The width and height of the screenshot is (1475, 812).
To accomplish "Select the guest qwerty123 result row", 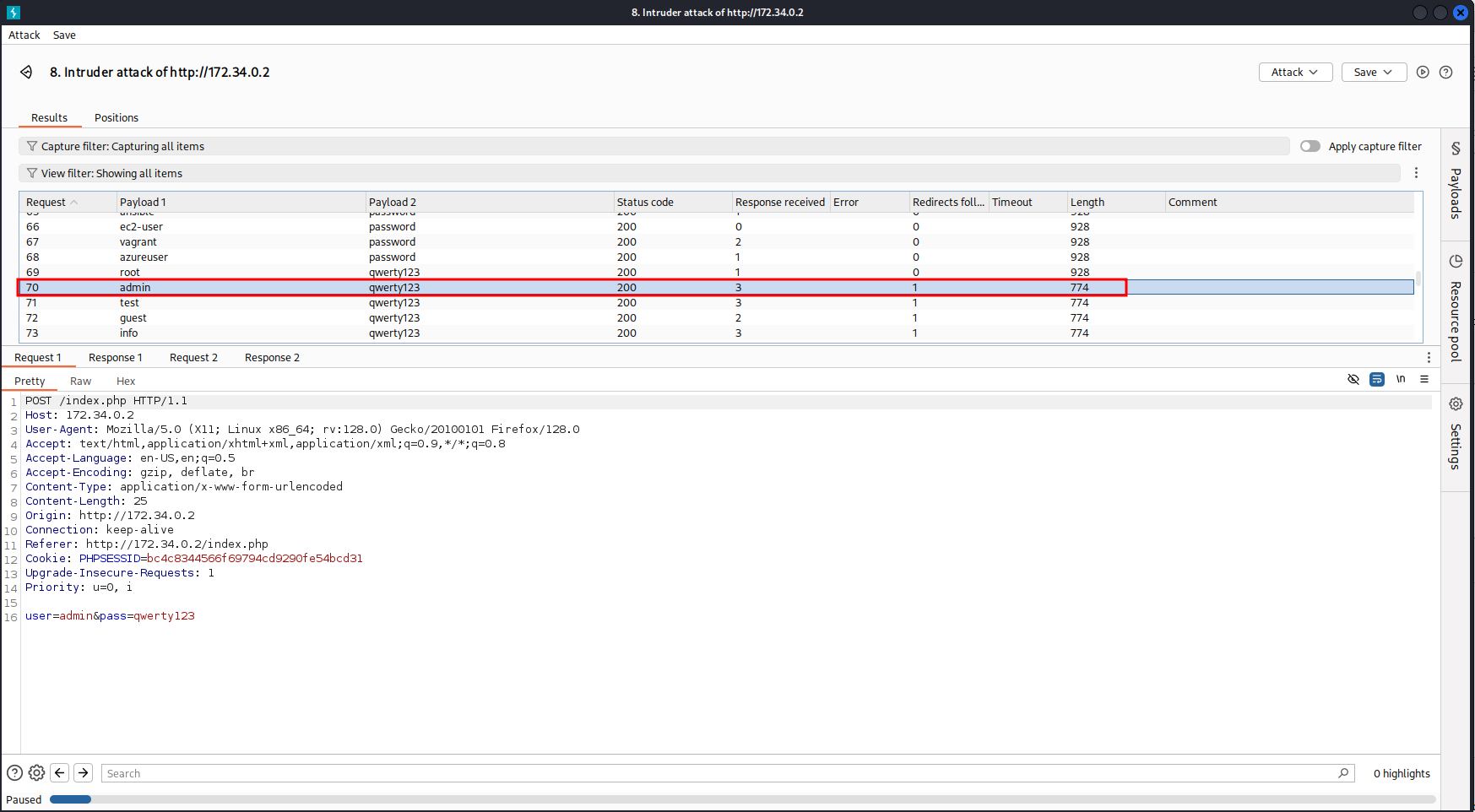I will click(x=717, y=317).
